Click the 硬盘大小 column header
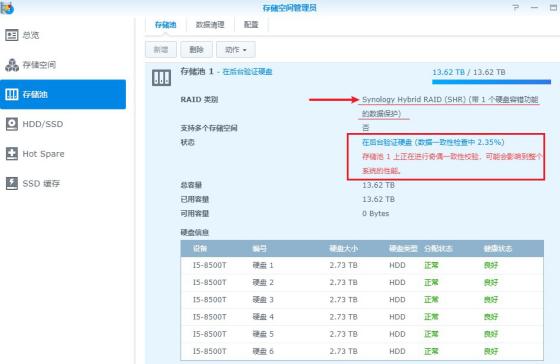Viewport: 560px width, 364px height. [343, 248]
